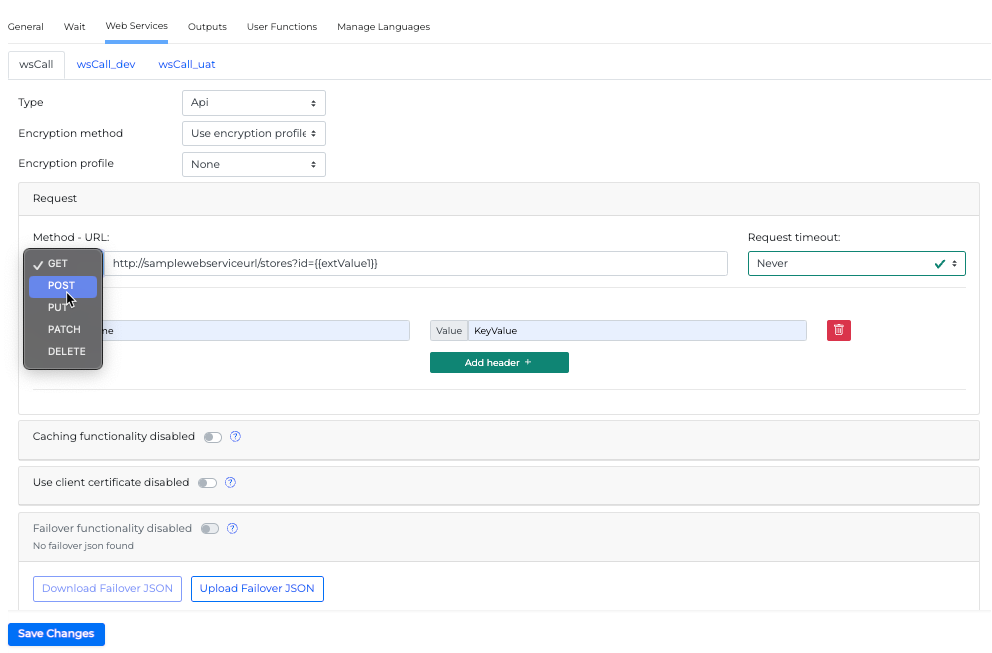Open the Type dropdown showing Api

pyautogui.click(x=253, y=103)
